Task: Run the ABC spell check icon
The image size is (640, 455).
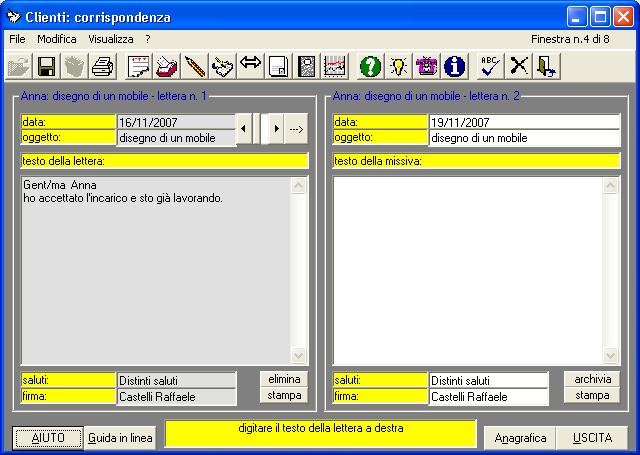Action: [x=490, y=66]
